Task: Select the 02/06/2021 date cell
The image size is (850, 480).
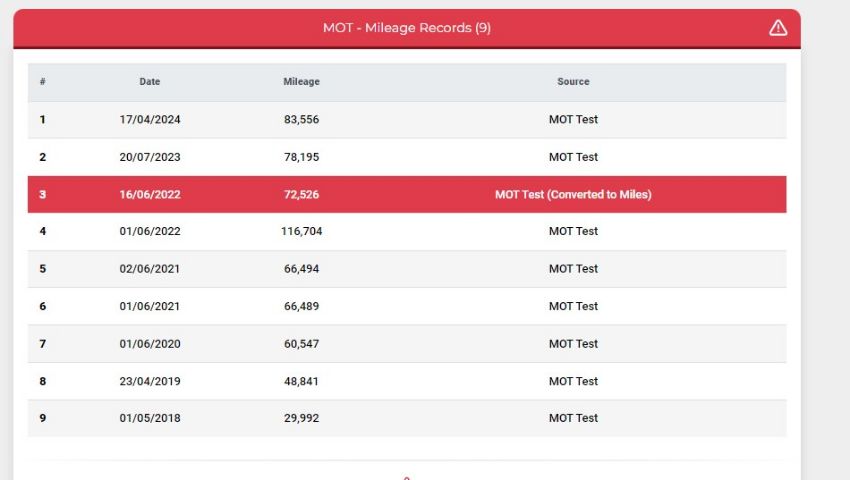Action: pos(150,269)
